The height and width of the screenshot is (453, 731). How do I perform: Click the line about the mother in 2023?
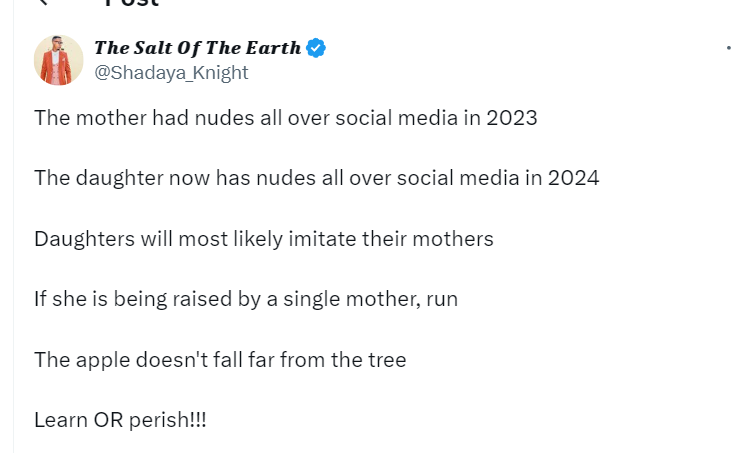pyautogui.click(x=286, y=117)
